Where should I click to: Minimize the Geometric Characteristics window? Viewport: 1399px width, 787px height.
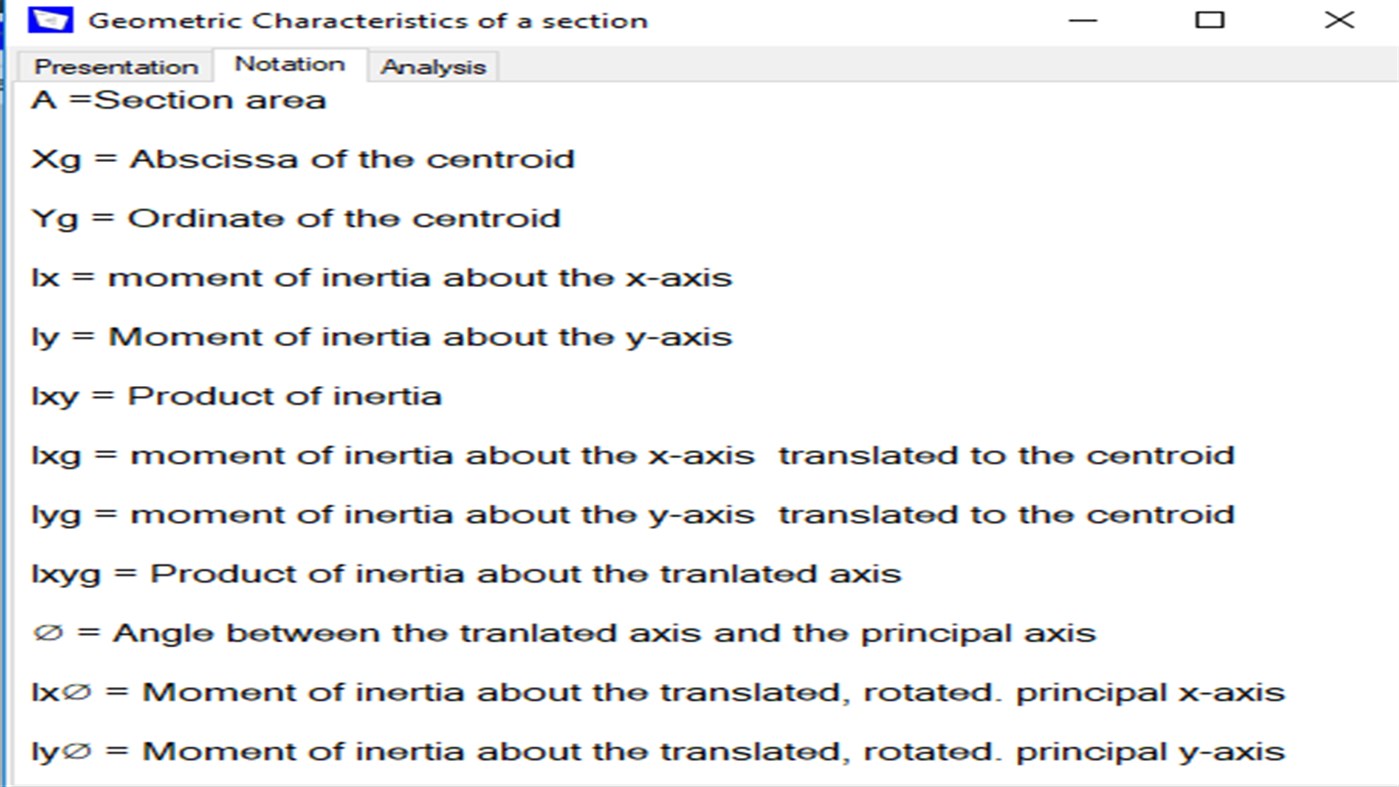(x=1083, y=20)
